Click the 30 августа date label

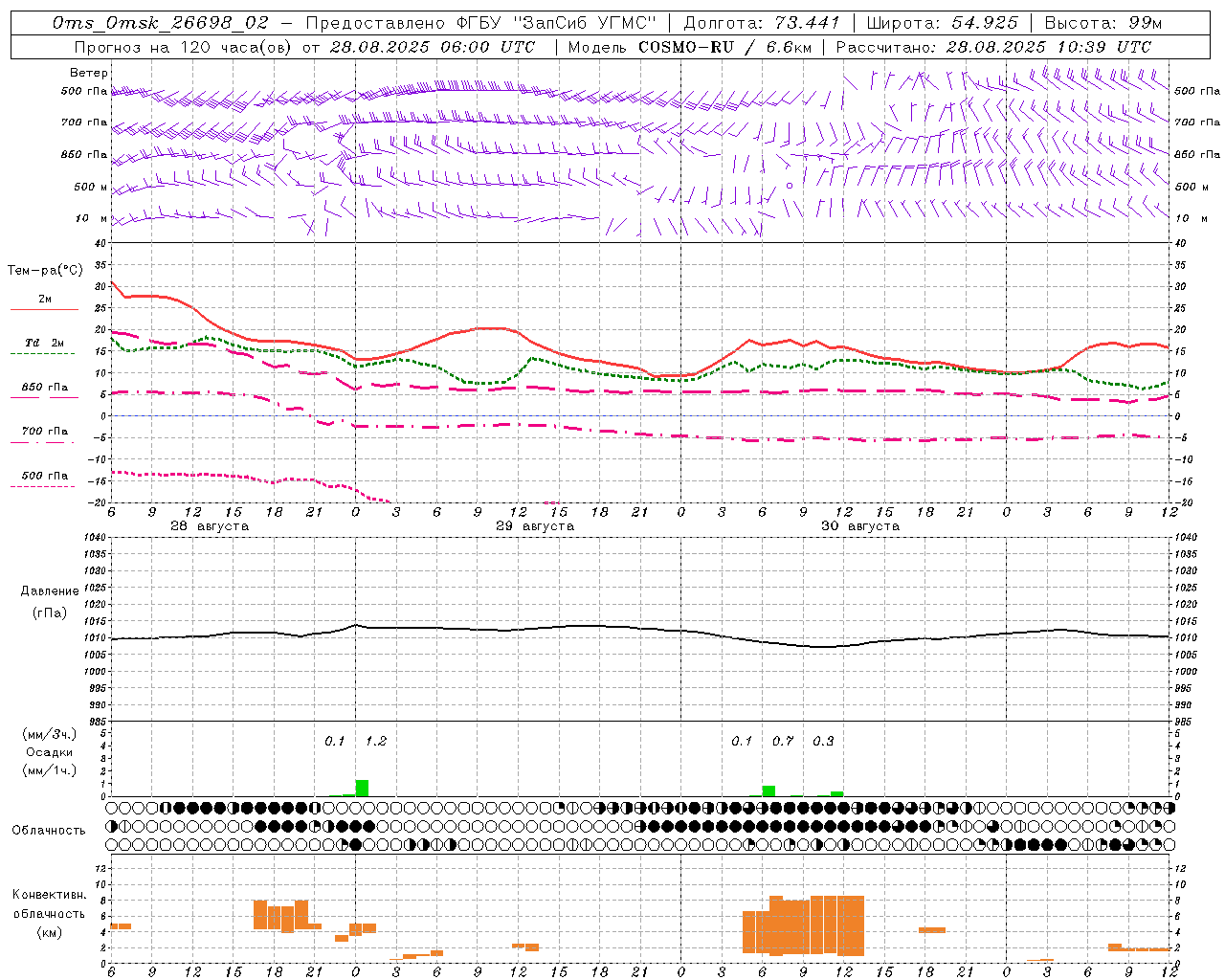860,526
